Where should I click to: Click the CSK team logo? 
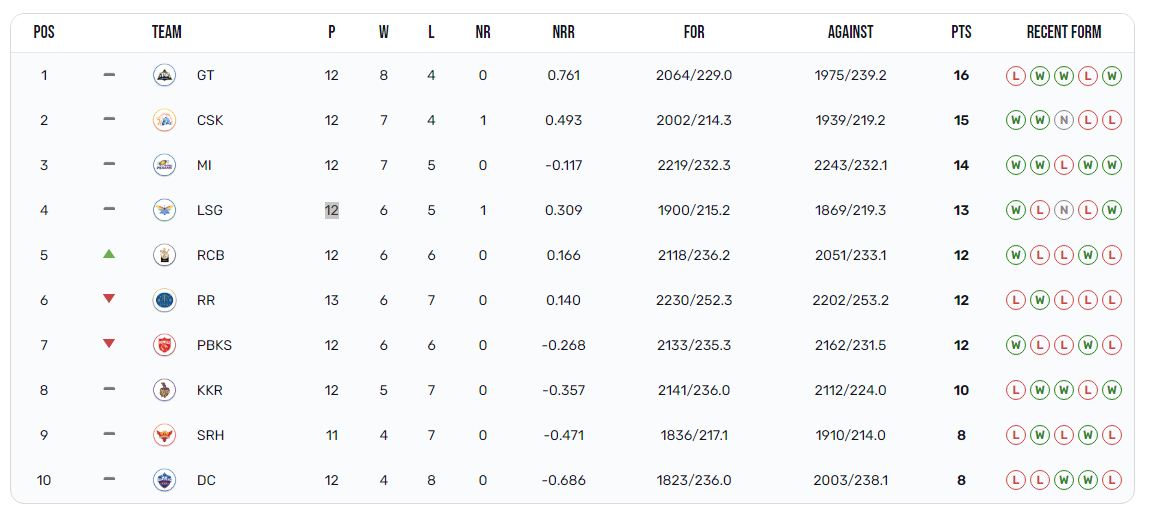164,120
